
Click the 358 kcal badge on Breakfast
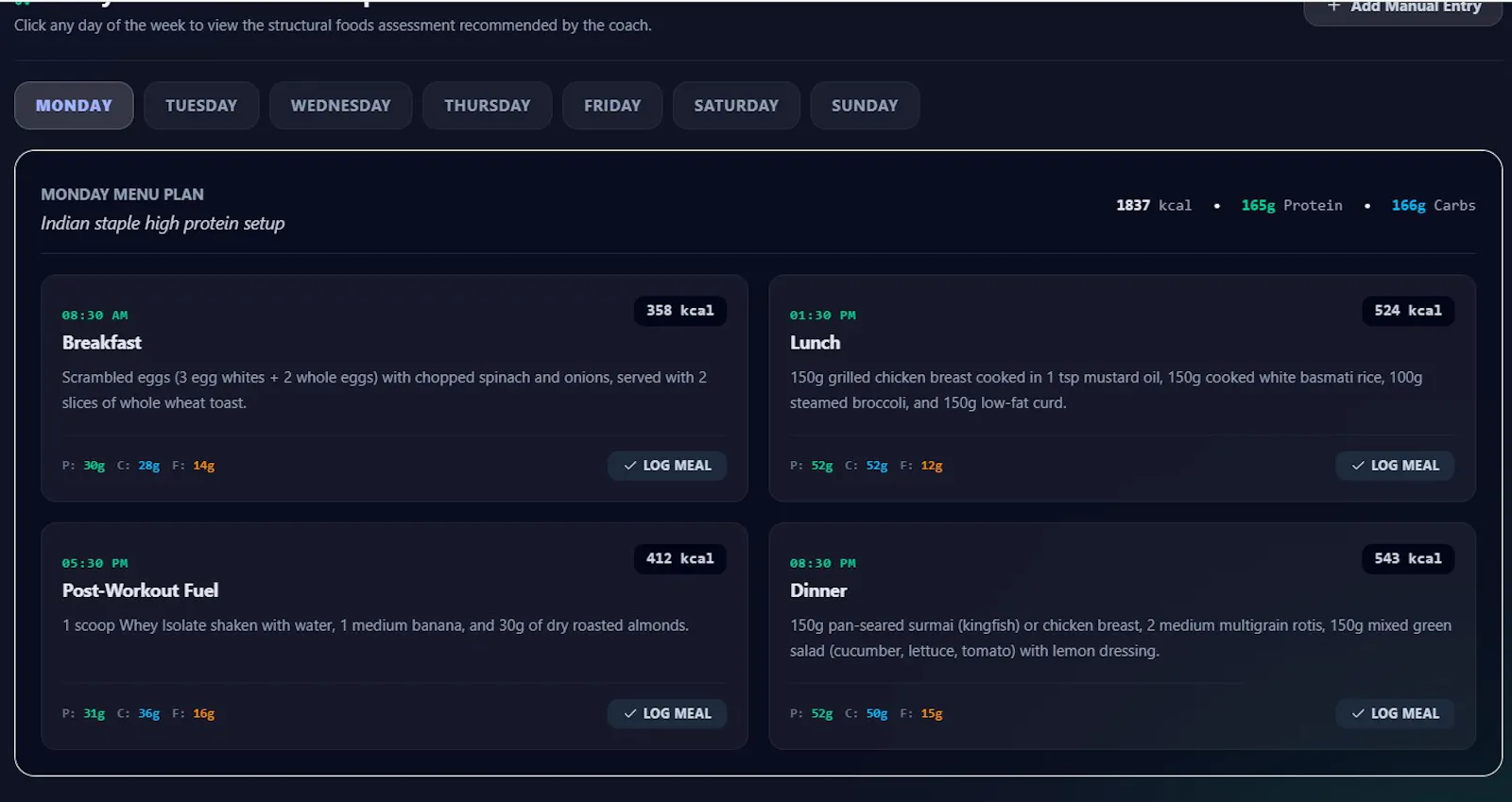point(680,311)
